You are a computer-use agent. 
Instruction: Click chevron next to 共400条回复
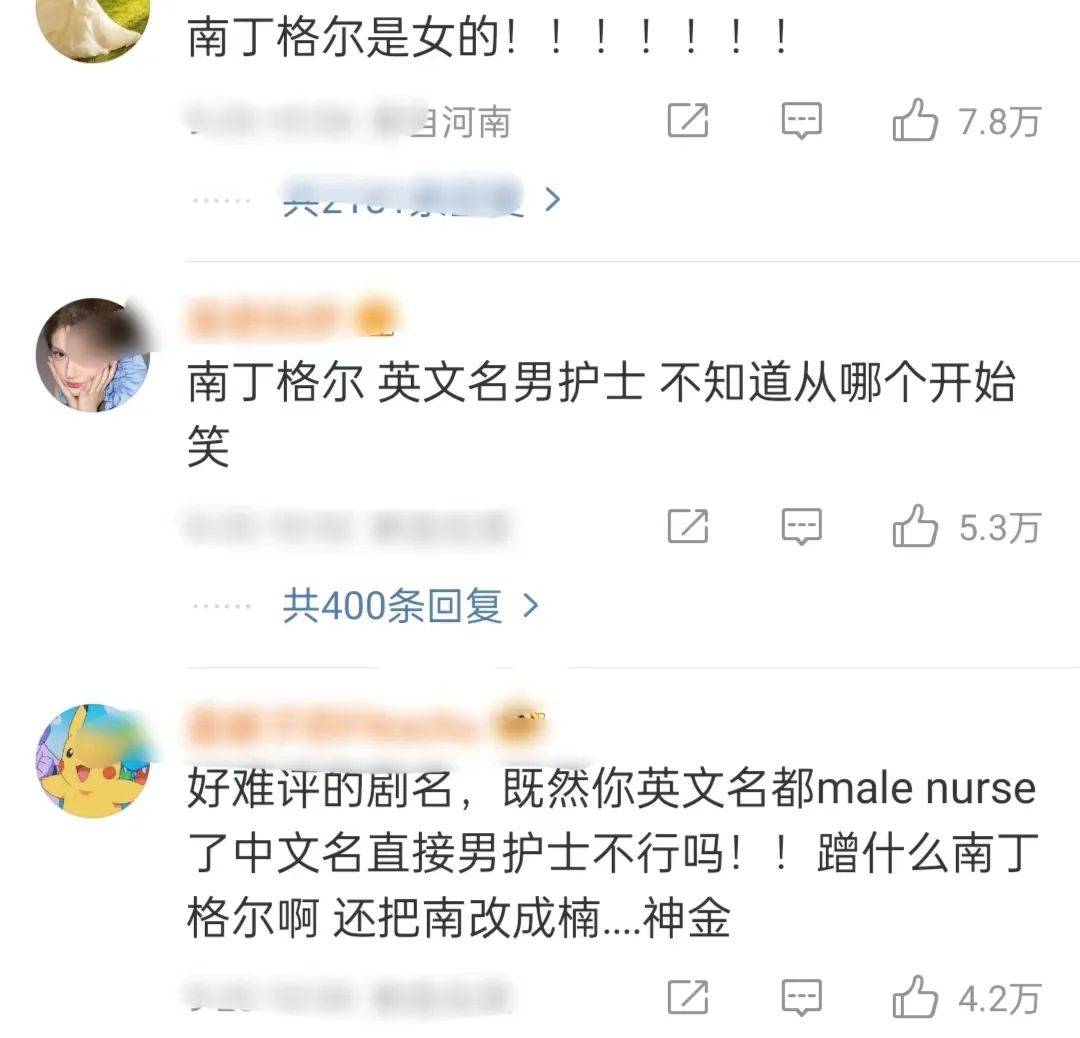coord(530,606)
